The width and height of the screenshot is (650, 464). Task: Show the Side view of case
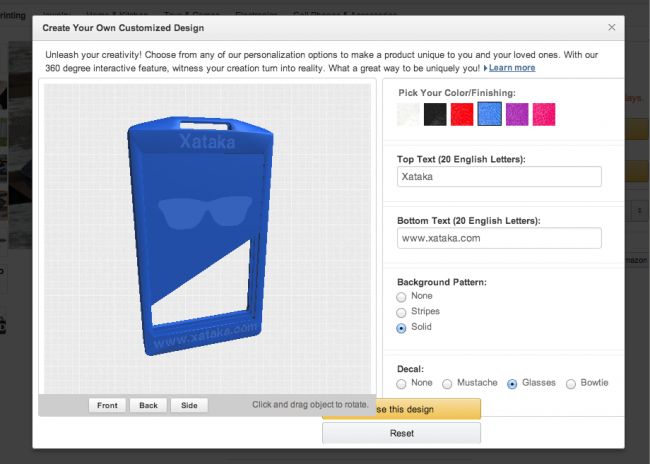tap(189, 405)
